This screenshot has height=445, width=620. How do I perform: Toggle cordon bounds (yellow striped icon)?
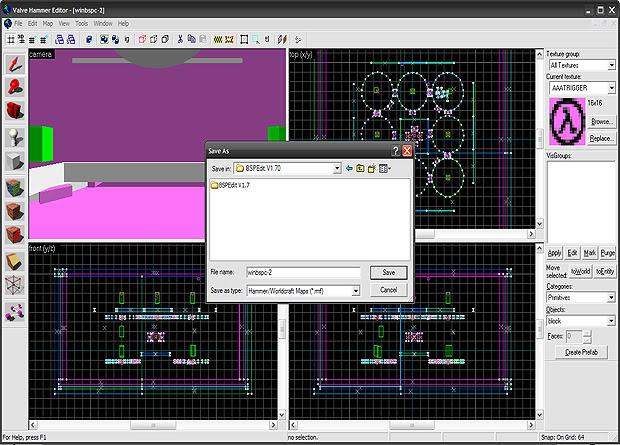pos(218,39)
